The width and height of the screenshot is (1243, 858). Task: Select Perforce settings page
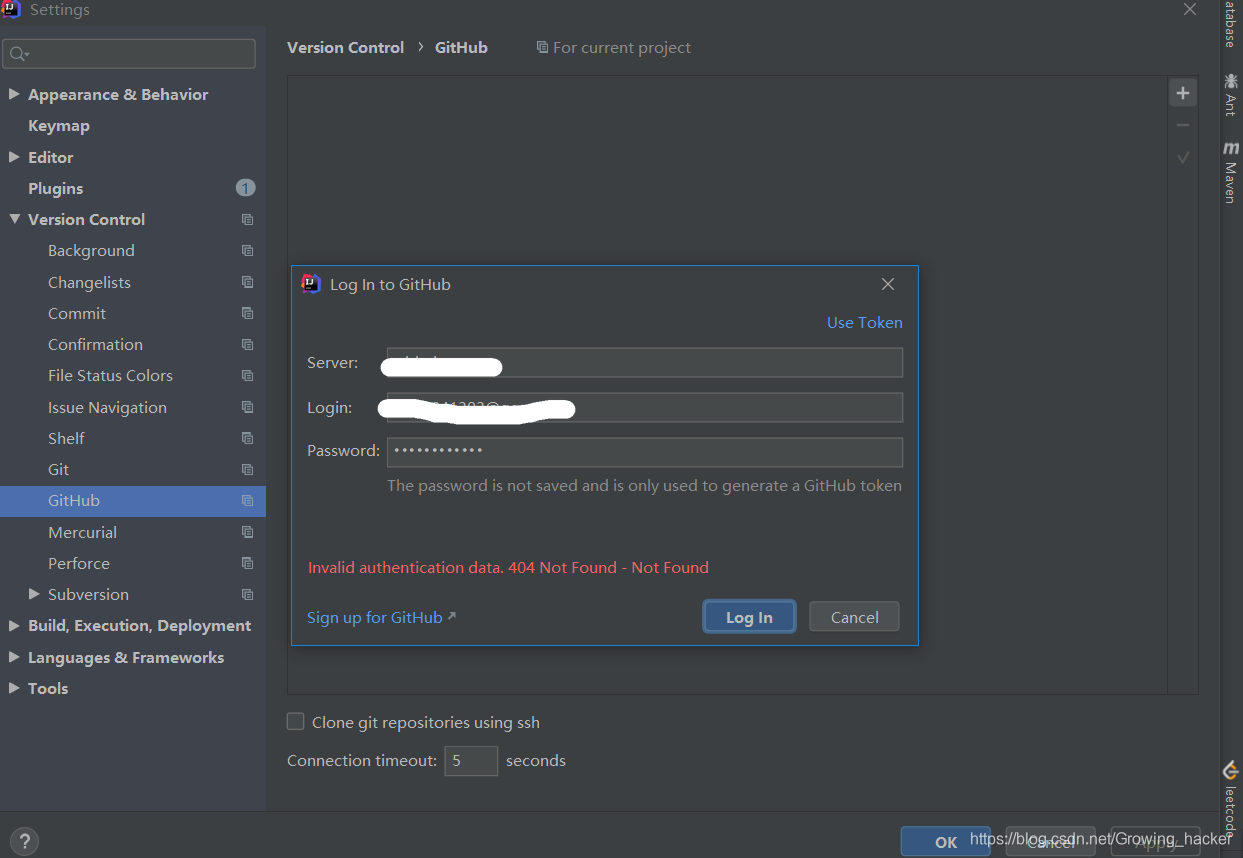(79, 563)
